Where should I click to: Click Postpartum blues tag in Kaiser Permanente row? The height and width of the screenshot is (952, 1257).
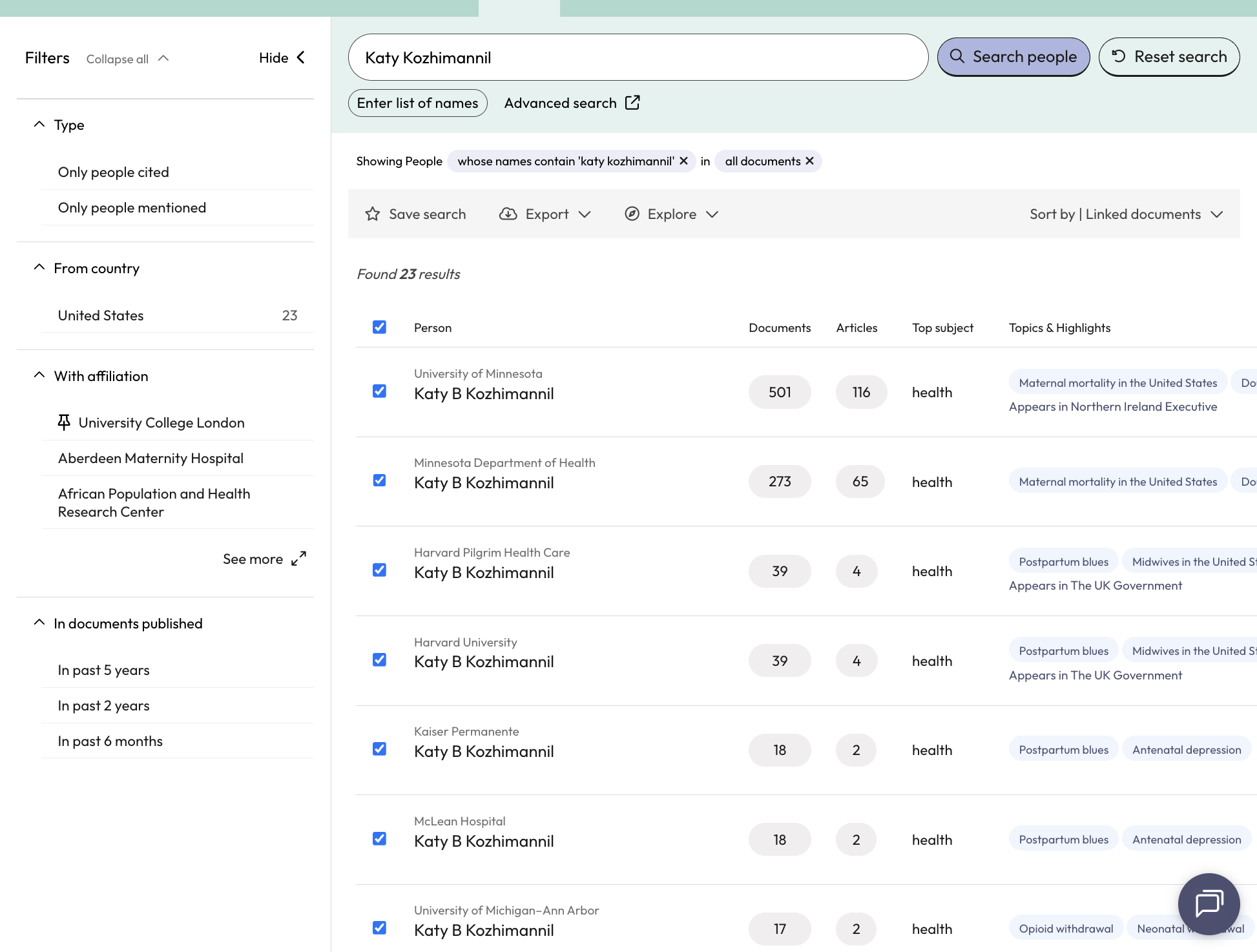click(1063, 750)
